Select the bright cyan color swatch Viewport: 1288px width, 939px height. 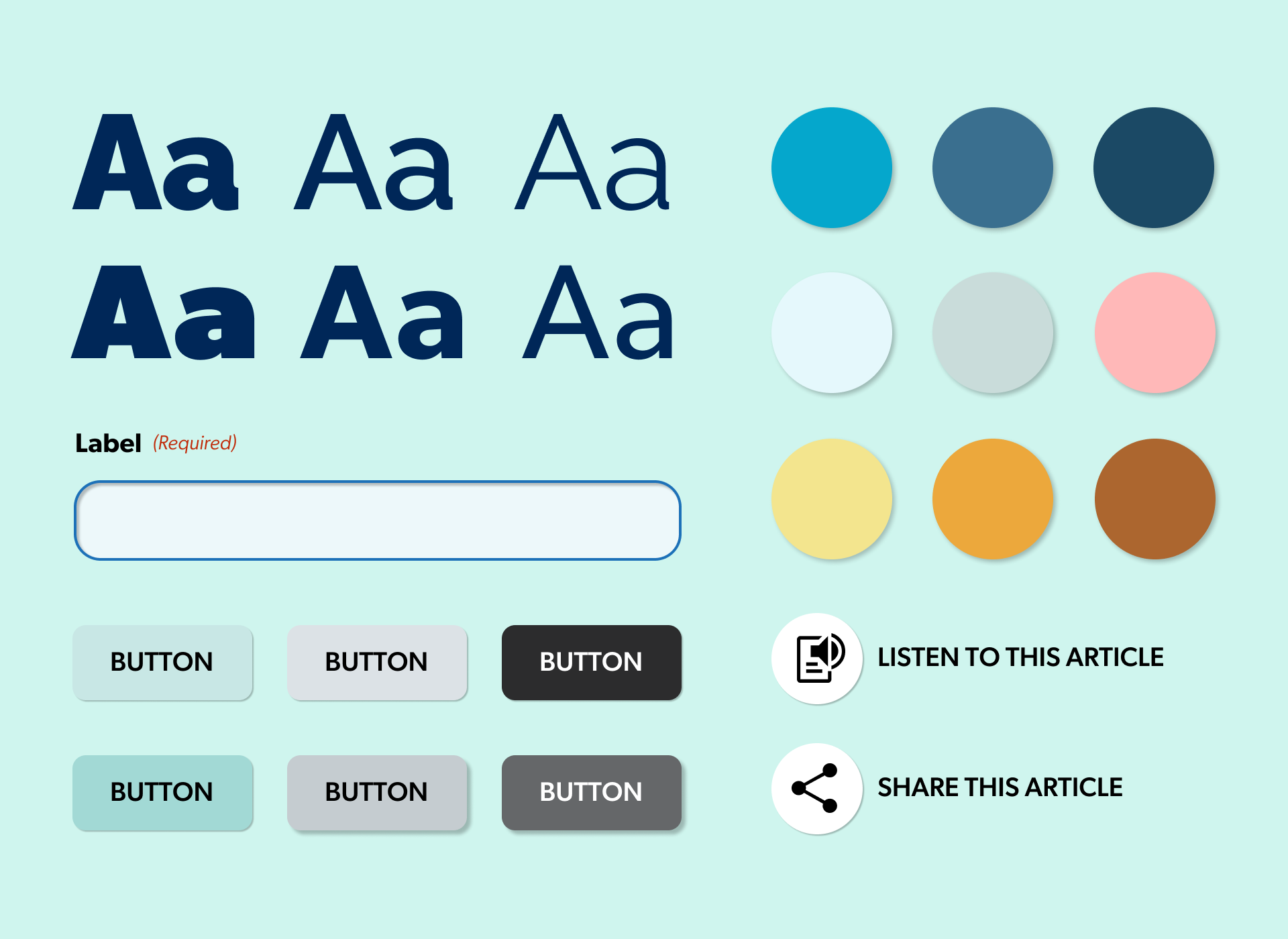pos(832,168)
